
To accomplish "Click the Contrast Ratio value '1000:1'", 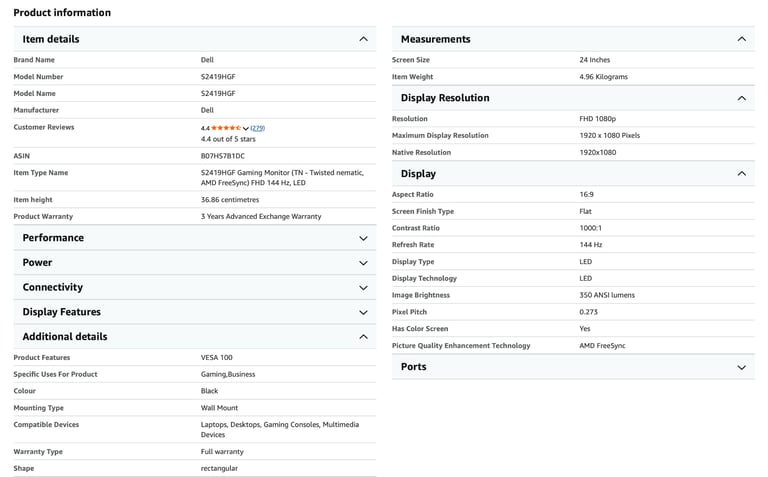I will [x=591, y=228].
